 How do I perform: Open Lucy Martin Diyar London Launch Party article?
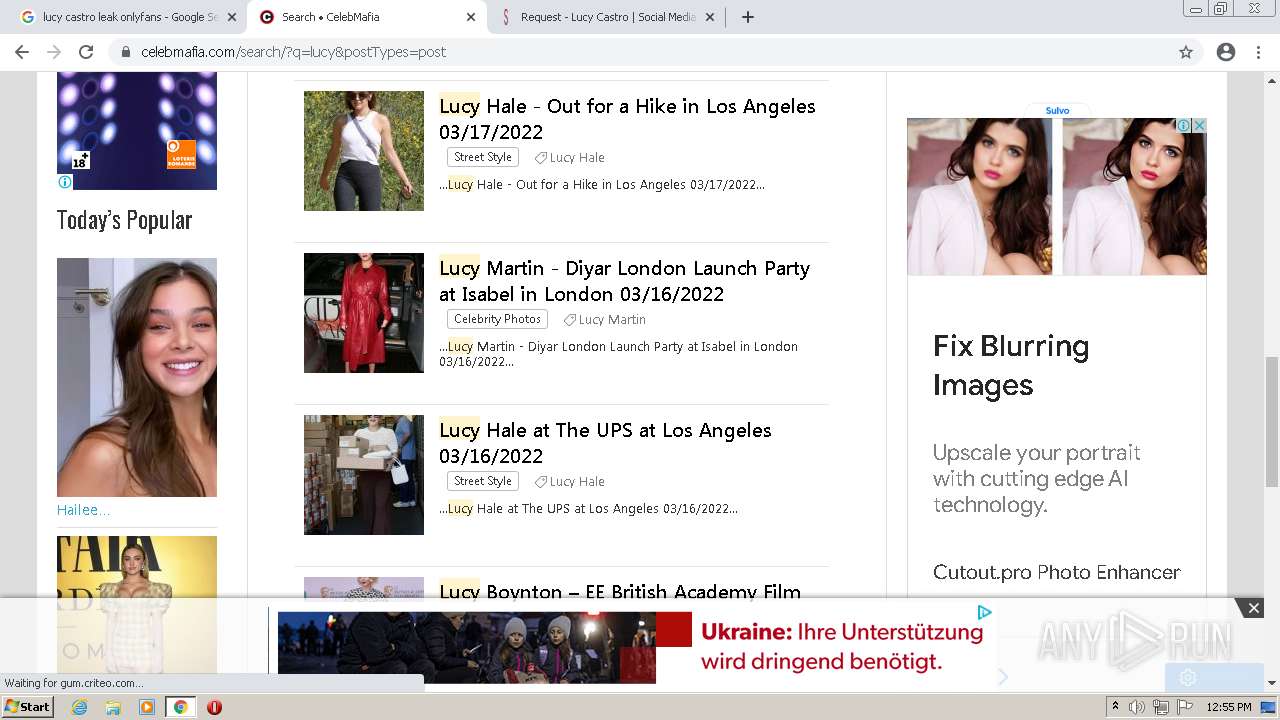[624, 281]
